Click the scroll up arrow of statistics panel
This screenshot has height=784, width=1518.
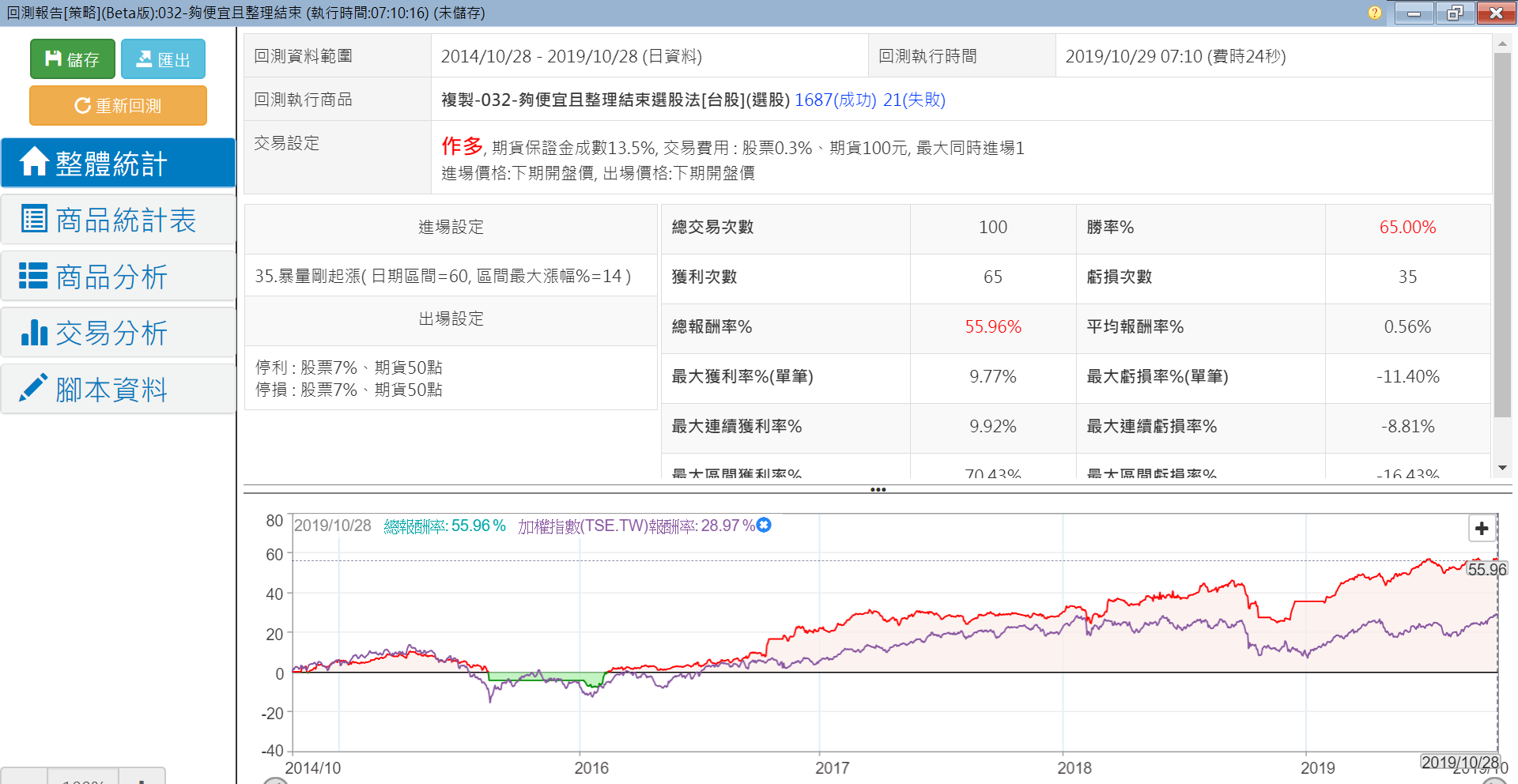point(1502,43)
